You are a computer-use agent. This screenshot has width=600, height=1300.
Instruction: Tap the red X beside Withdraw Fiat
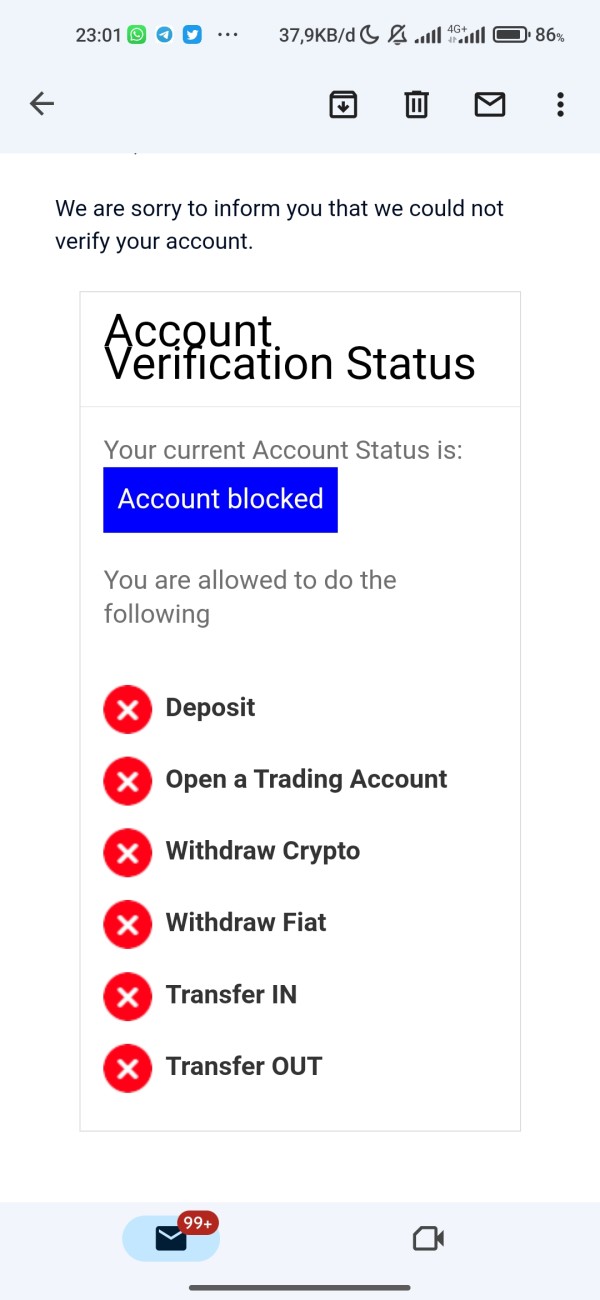pos(128,924)
